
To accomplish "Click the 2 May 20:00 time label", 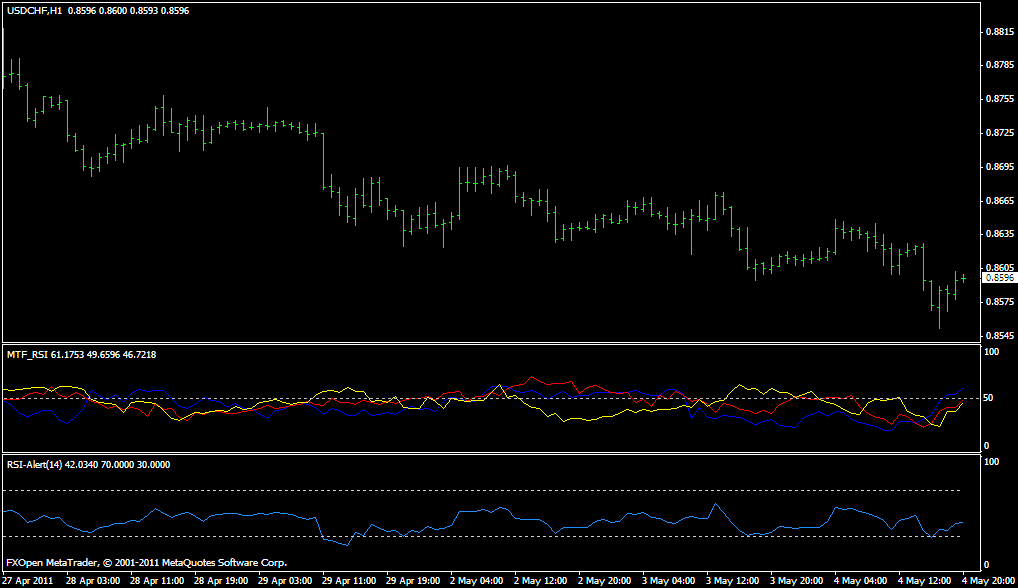I will [604, 581].
